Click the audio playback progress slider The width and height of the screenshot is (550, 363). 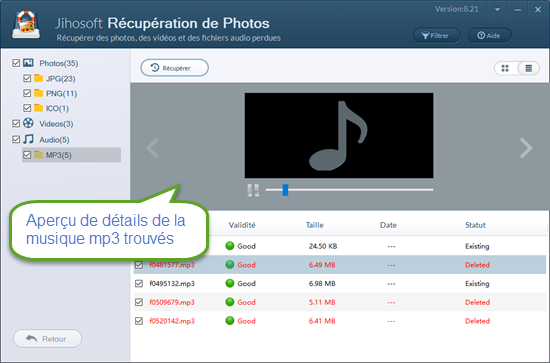349,190
